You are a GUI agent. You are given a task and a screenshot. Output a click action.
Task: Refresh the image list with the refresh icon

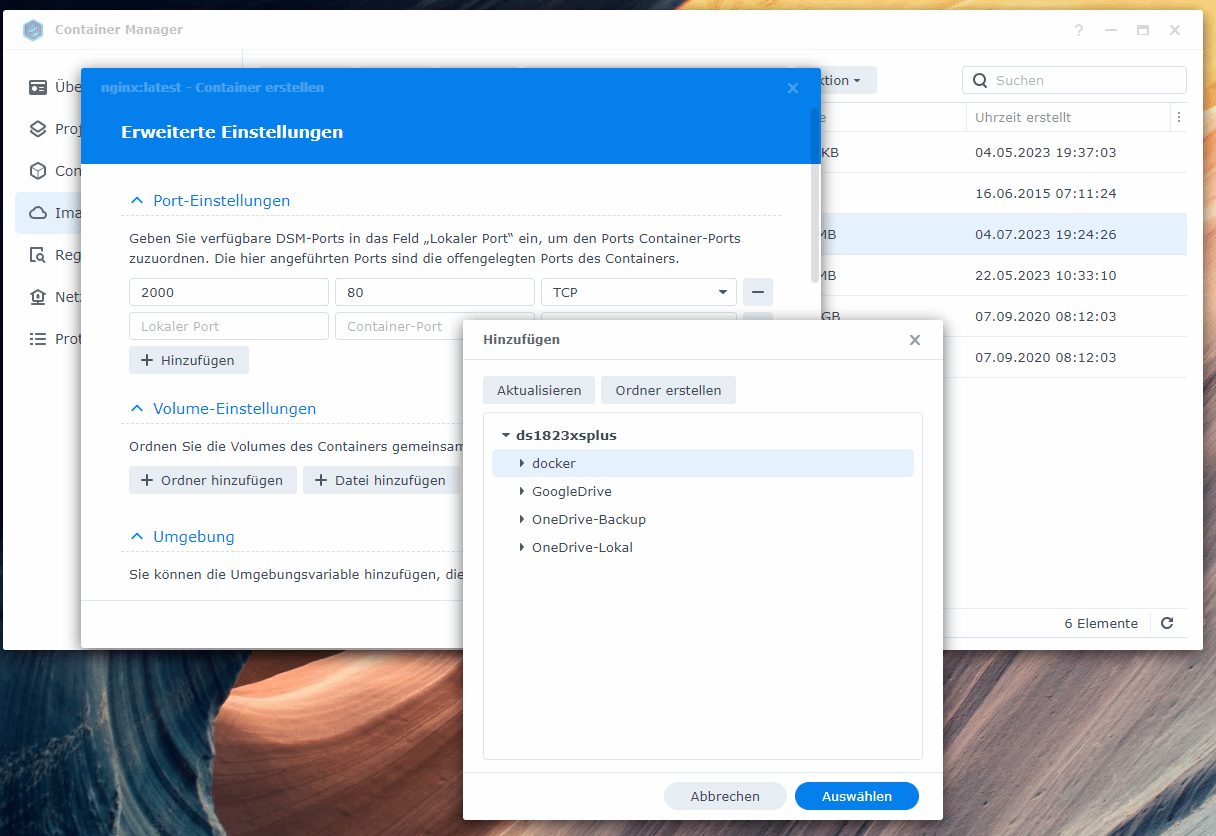click(1167, 623)
